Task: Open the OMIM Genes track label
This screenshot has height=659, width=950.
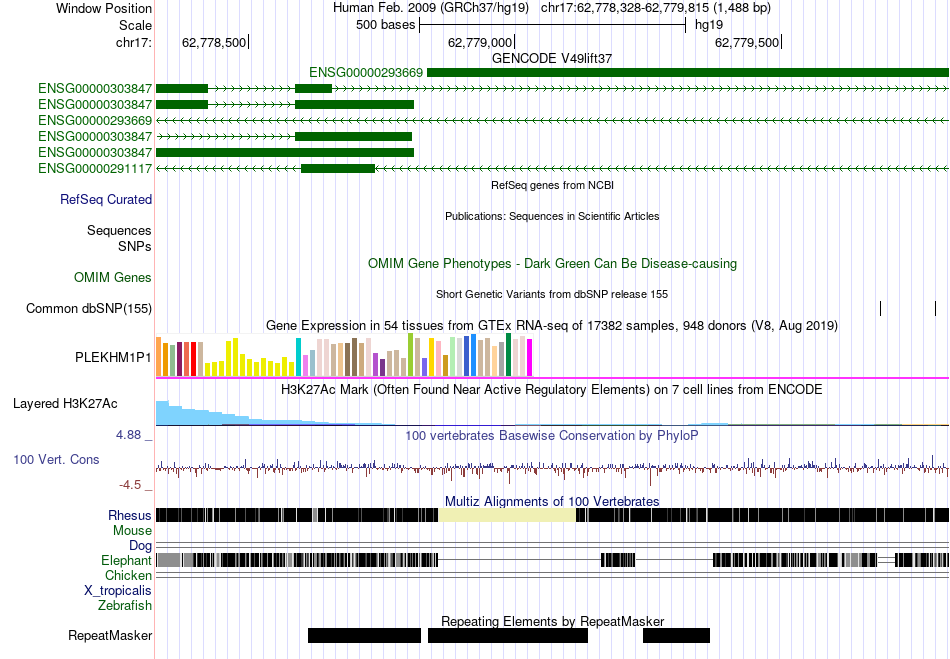Action: [x=113, y=277]
